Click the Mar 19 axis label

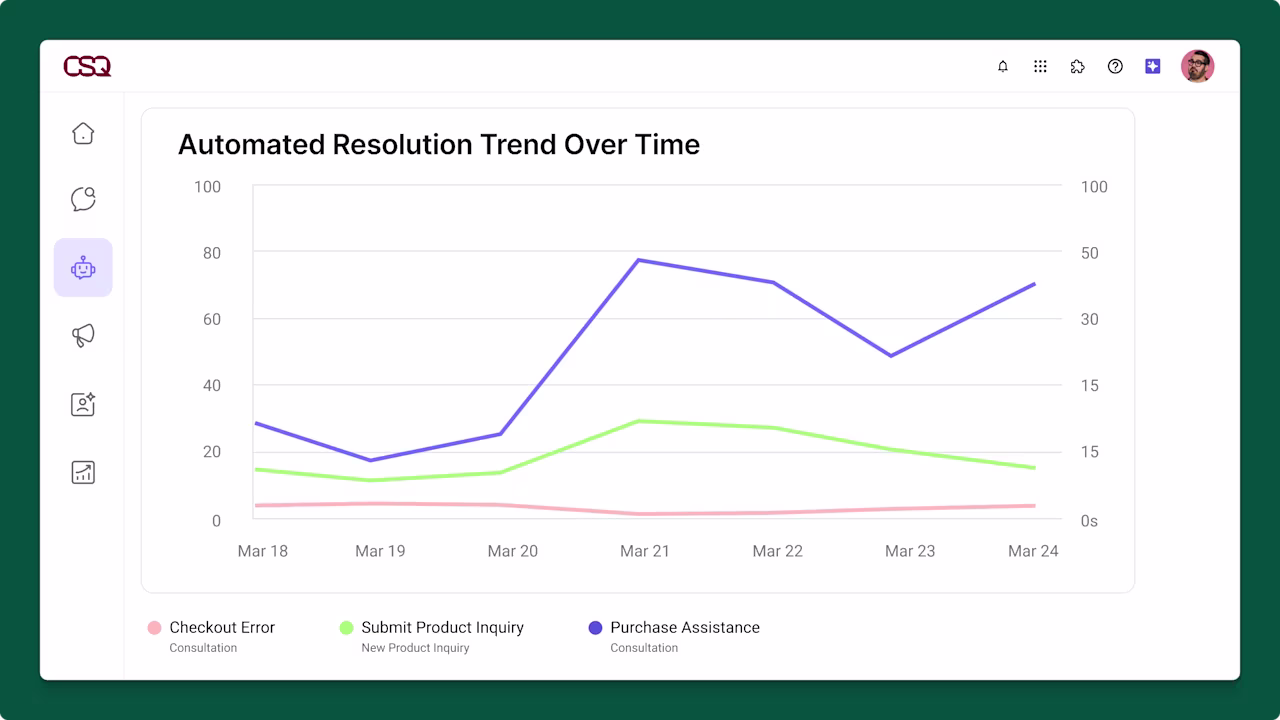point(380,551)
